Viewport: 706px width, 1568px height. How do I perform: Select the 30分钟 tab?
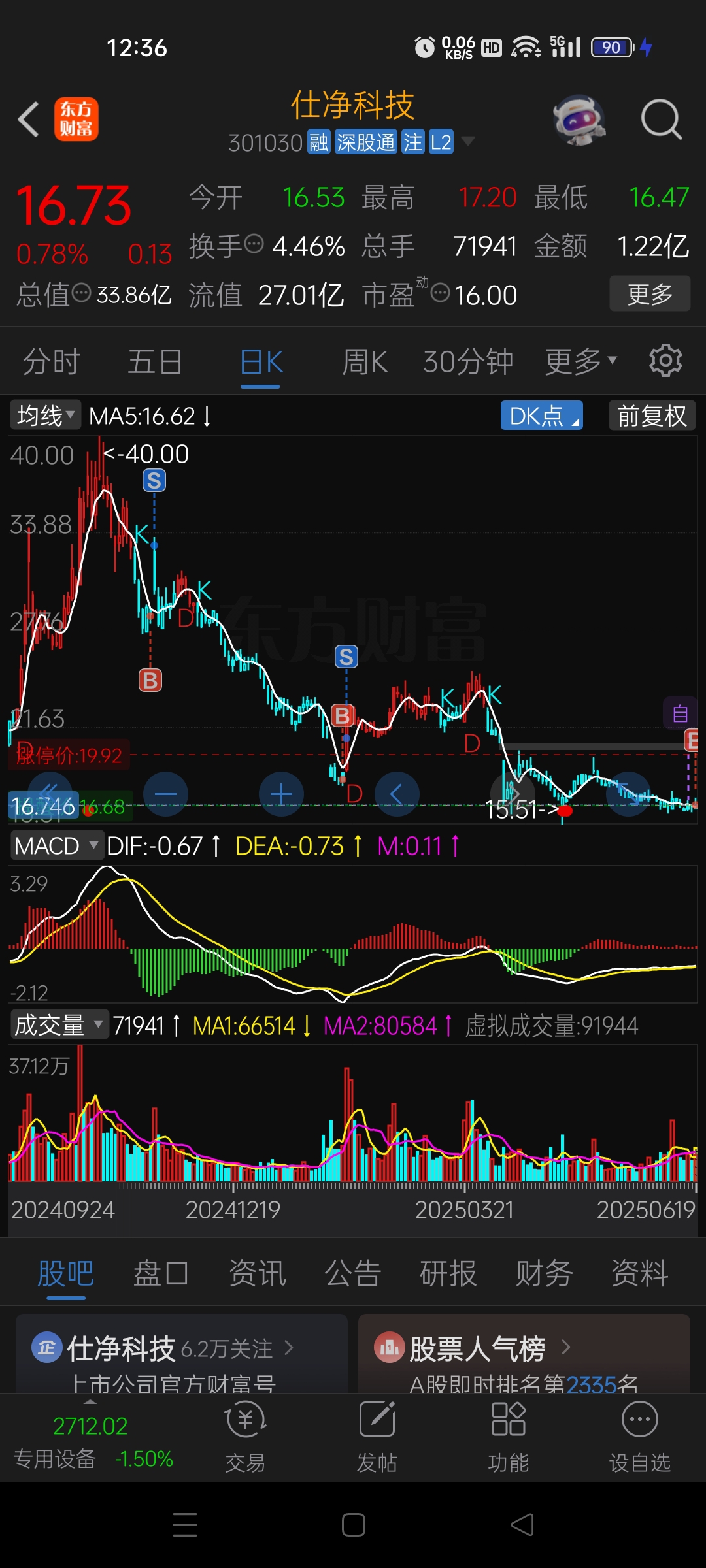pyautogui.click(x=468, y=362)
